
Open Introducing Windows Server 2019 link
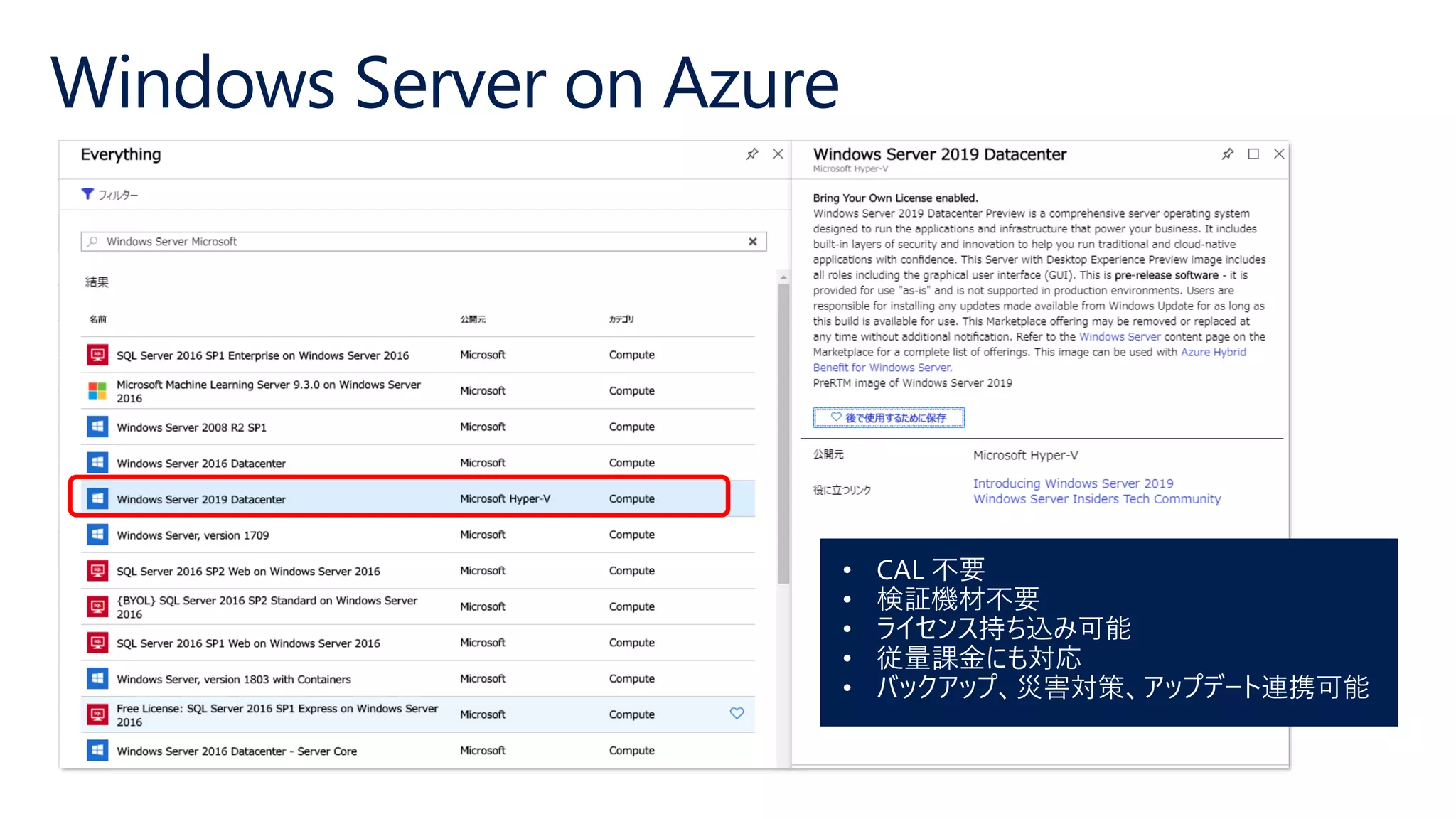[x=1073, y=483]
